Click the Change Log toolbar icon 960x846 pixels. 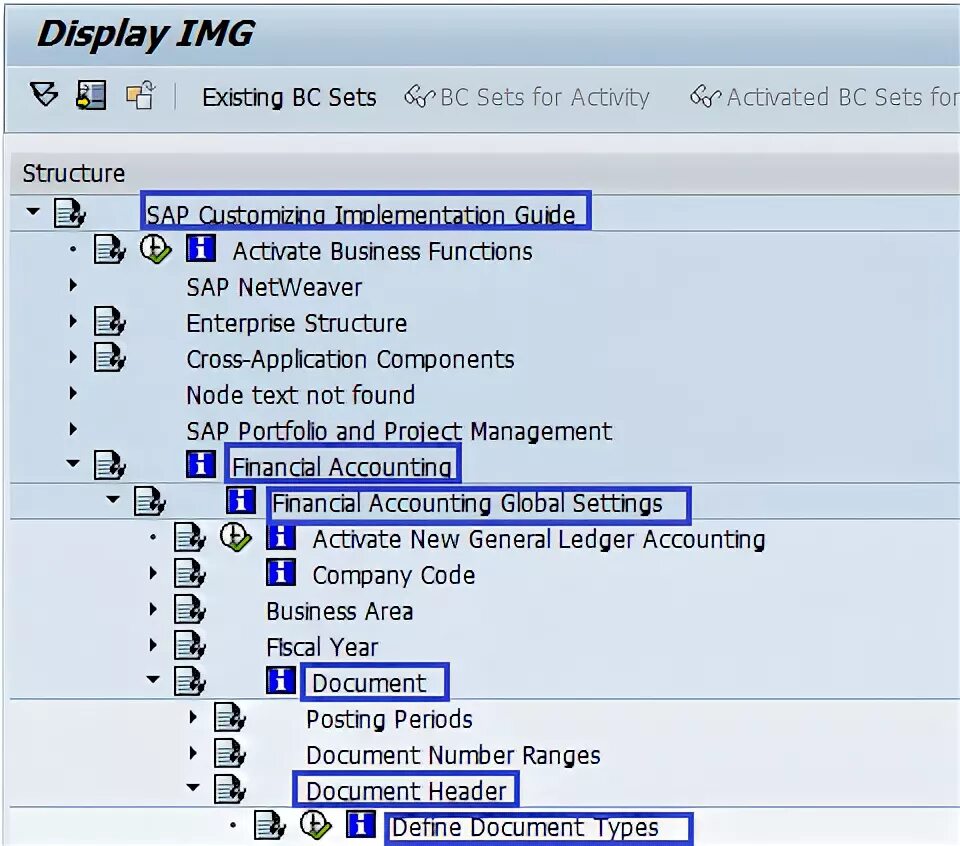pyautogui.click(x=140, y=95)
